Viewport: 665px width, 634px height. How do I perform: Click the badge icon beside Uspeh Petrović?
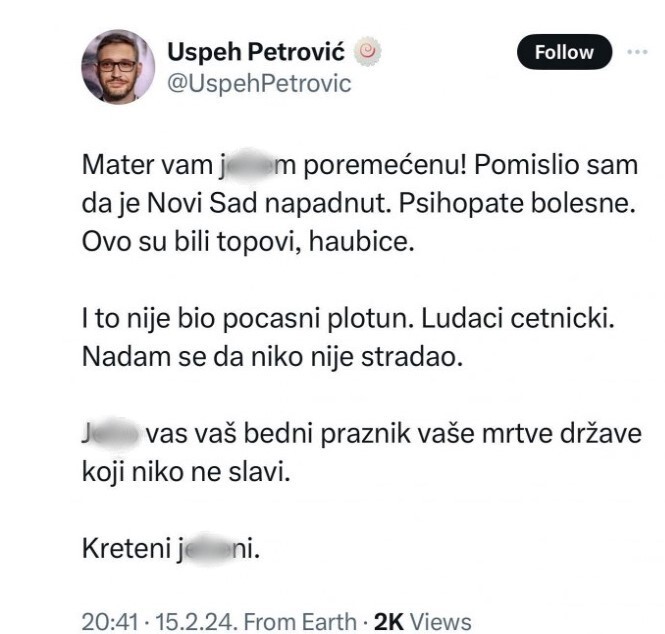tap(370, 51)
